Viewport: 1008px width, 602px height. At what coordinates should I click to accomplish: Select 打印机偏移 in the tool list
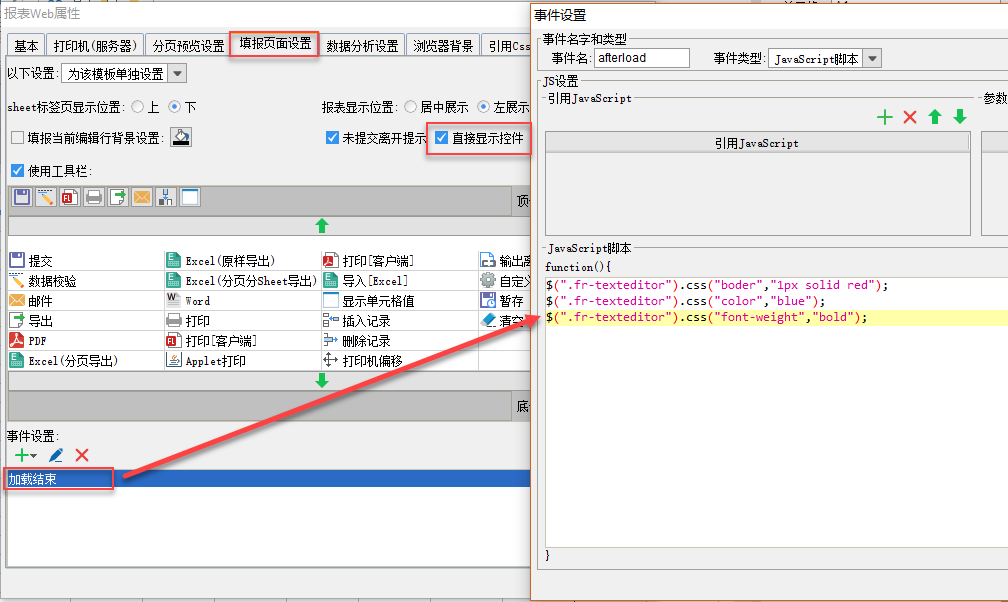(363, 361)
